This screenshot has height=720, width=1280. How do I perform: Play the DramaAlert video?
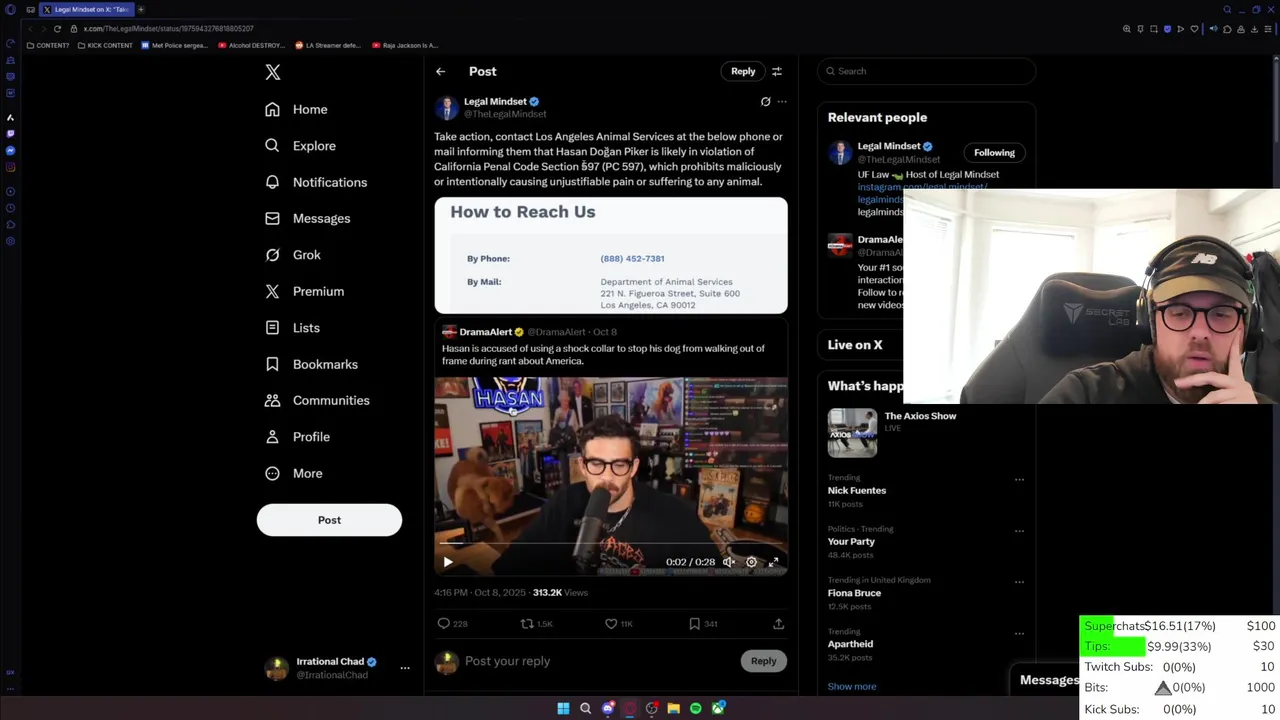448,562
